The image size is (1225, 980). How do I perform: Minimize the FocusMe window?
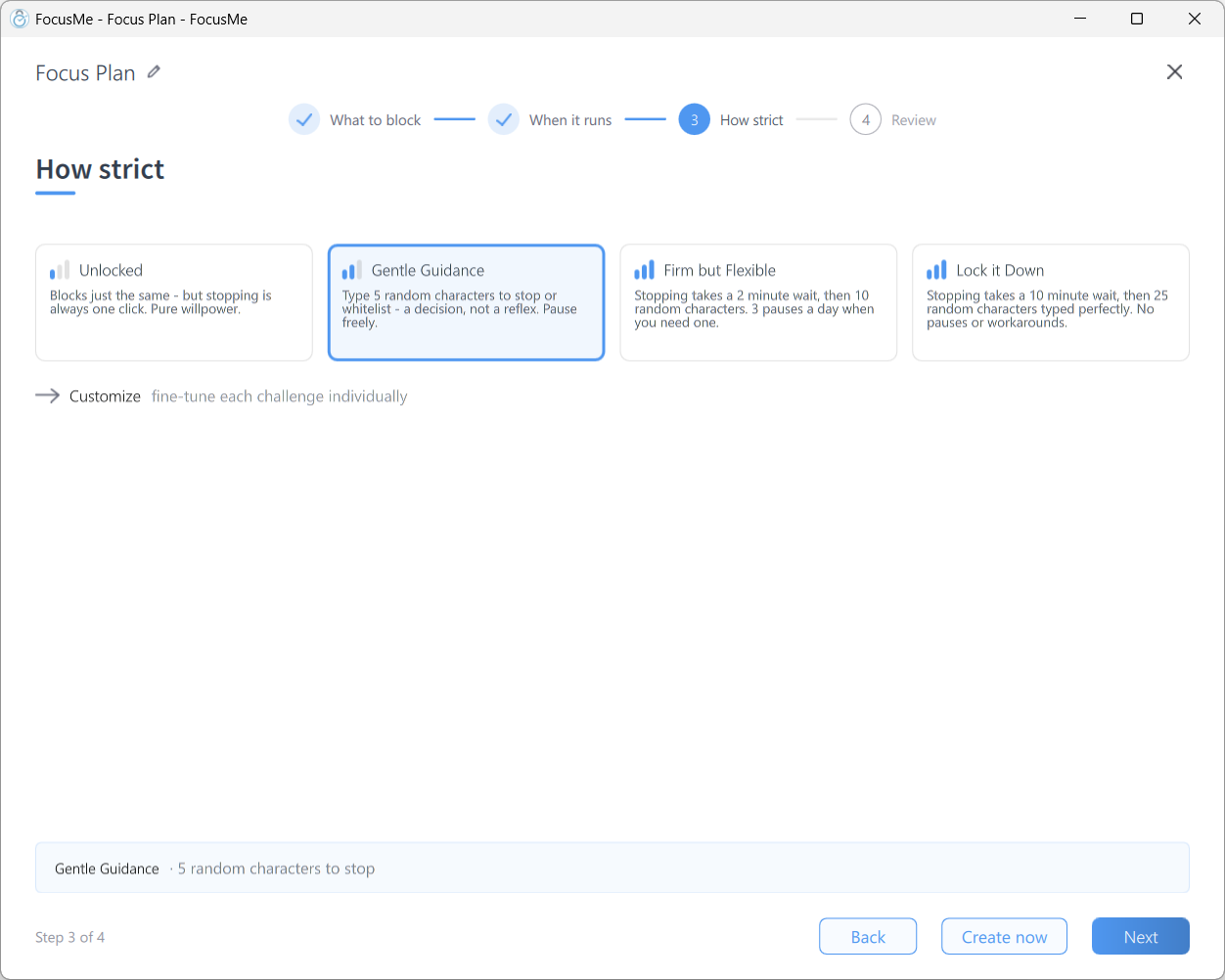(x=1079, y=19)
